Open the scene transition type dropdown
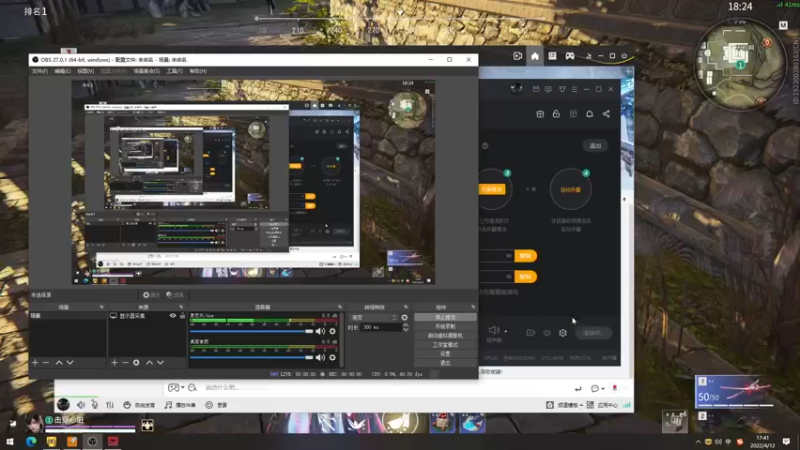The width and height of the screenshot is (800, 450). click(x=373, y=317)
